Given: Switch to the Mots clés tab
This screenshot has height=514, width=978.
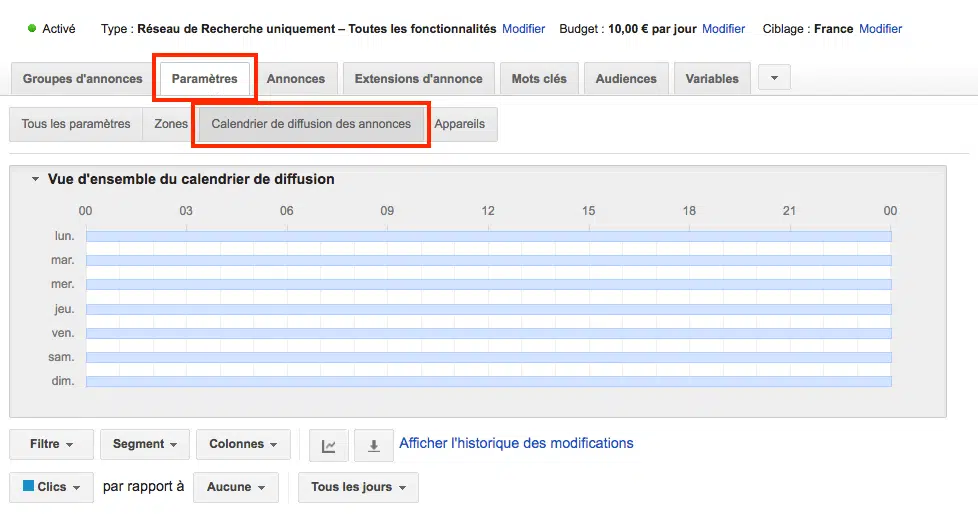Looking at the screenshot, I should pyautogui.click(x=539, y=79).
